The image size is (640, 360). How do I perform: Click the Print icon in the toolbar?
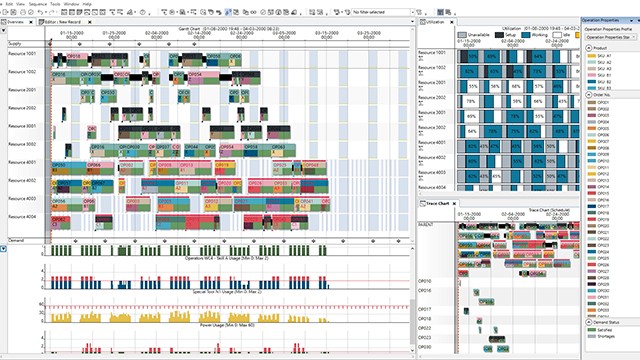(23, 12)
